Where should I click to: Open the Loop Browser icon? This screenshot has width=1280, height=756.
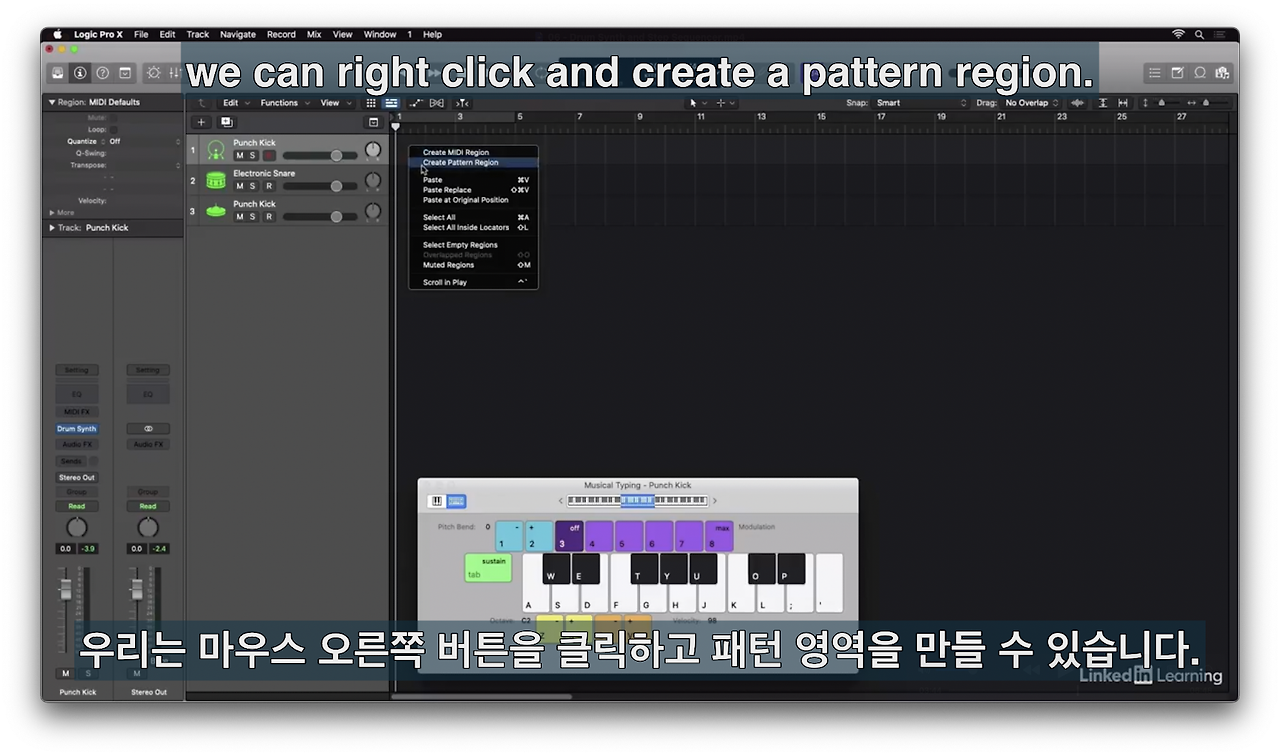click(x=1200, y=73)
